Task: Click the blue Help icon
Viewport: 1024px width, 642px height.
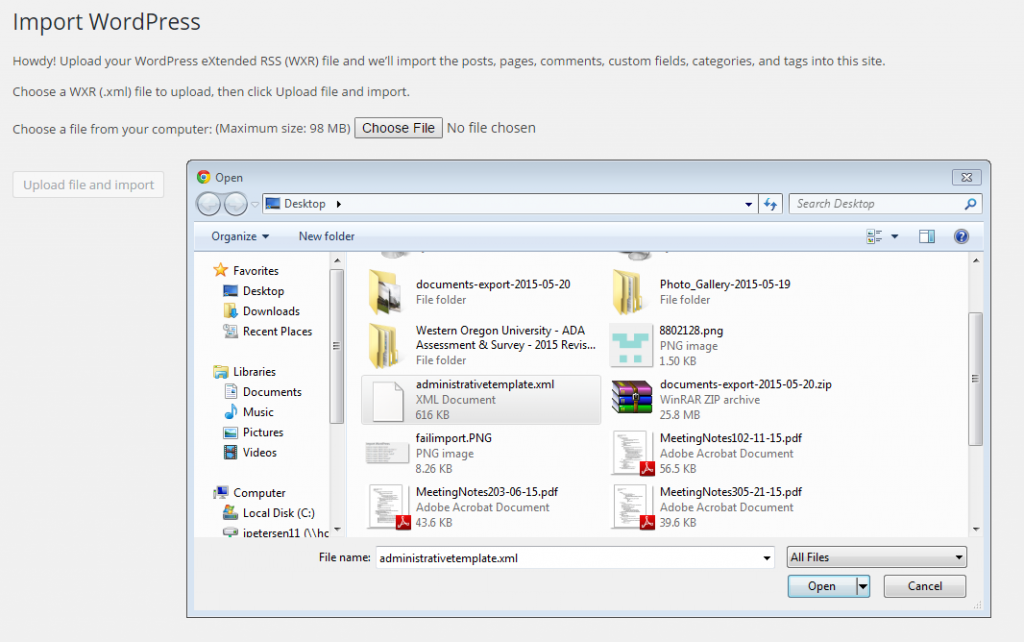Action: [x=961, y=236]
